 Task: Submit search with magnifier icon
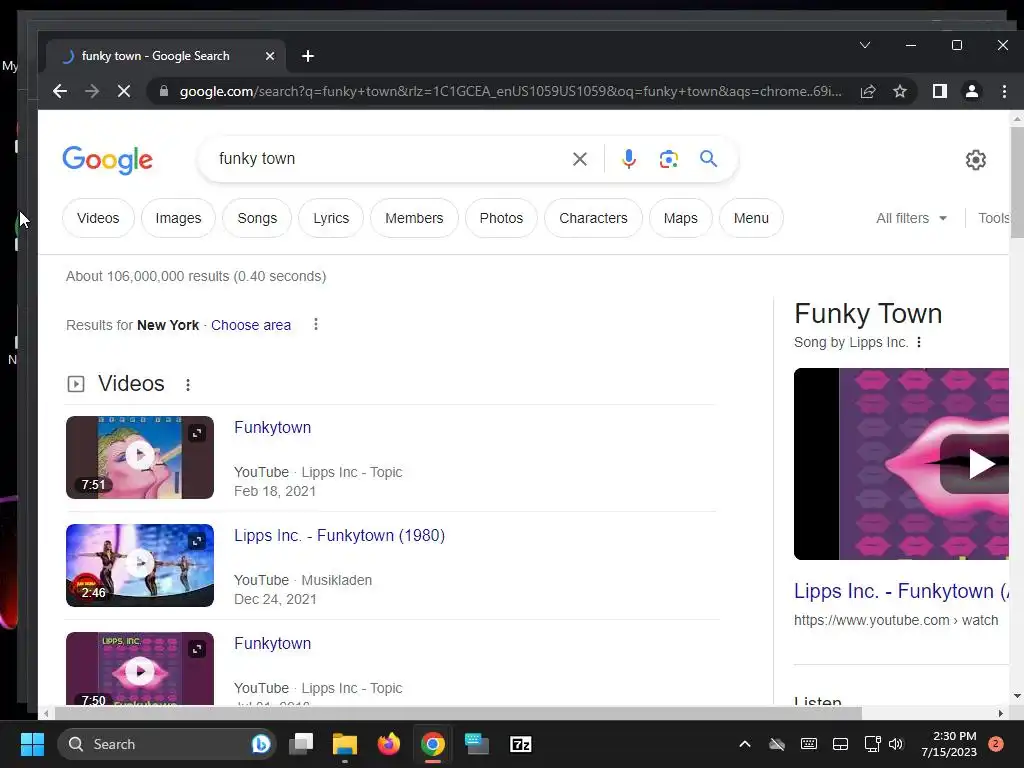coord(709,159)
